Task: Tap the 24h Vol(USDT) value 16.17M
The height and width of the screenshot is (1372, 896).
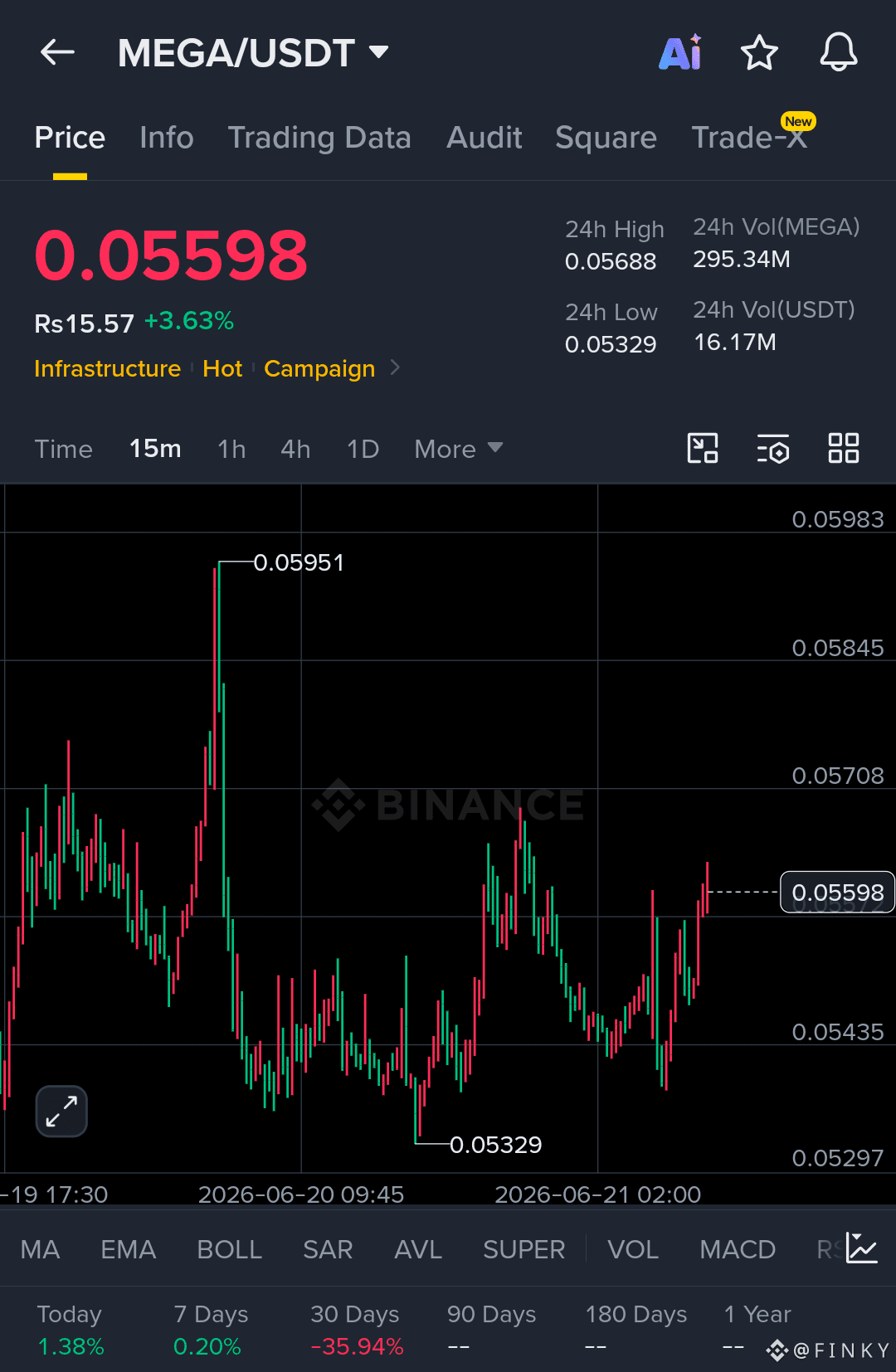Action: [735, 342]
